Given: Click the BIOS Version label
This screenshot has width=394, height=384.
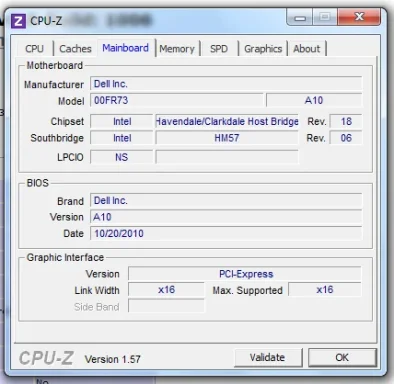Looking at the screenshot, I should [67, 217].
